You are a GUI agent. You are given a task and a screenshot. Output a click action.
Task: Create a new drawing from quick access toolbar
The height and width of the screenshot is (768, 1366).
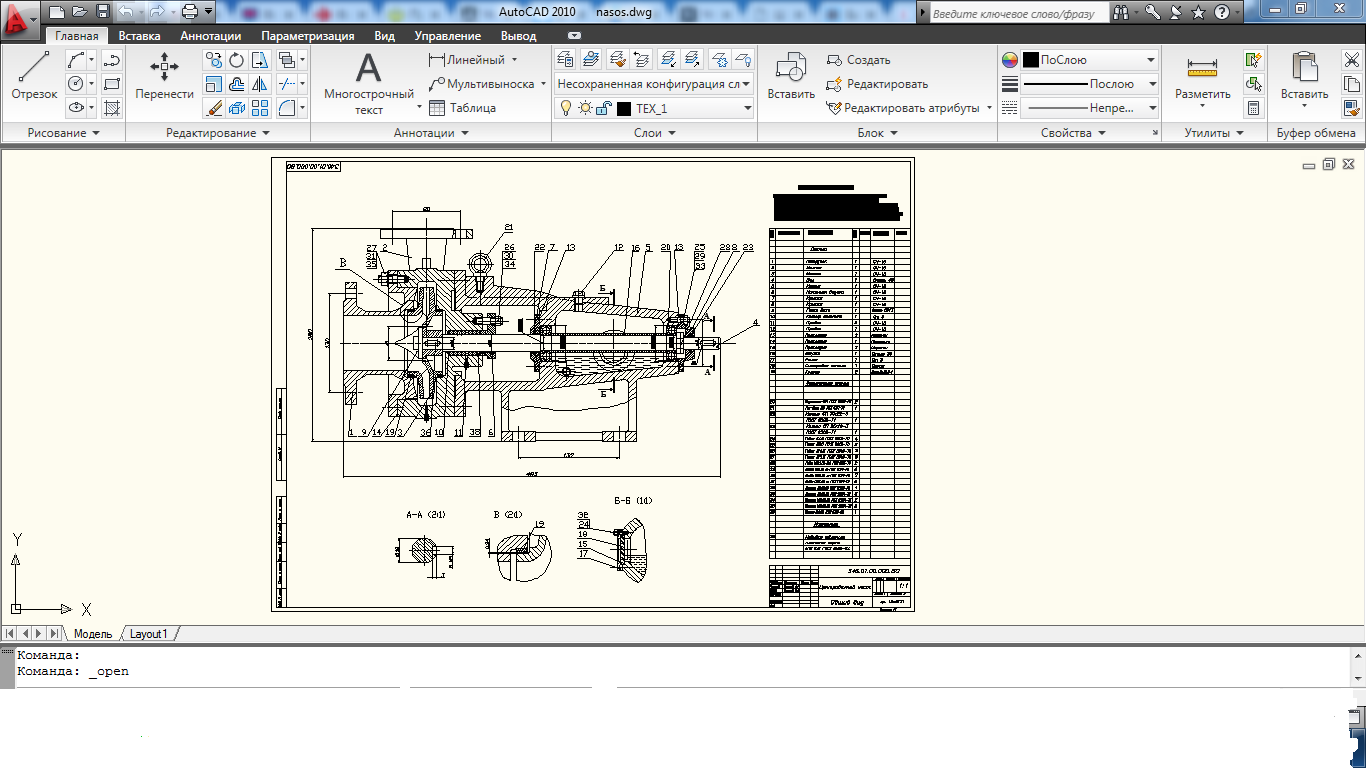click(x=57, y=12)
